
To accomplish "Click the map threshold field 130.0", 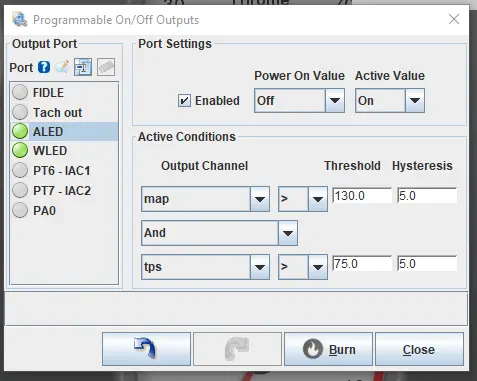I will tap(362, 196).
